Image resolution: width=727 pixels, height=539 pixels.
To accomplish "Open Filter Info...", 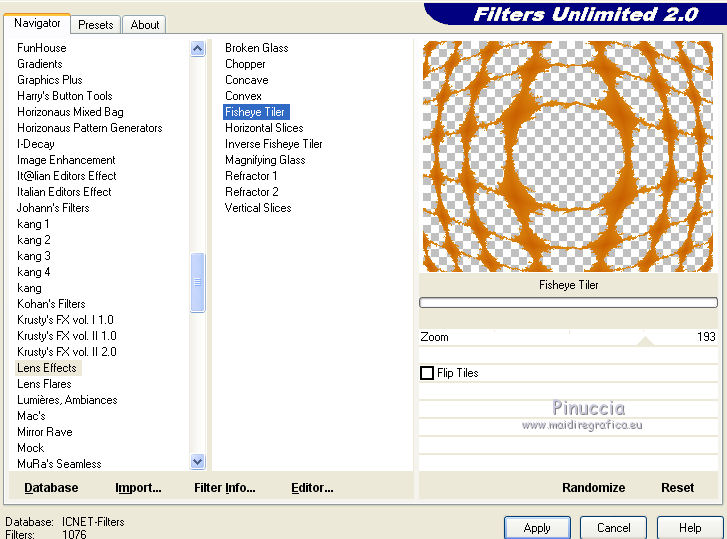I will (x=224, y=488).
